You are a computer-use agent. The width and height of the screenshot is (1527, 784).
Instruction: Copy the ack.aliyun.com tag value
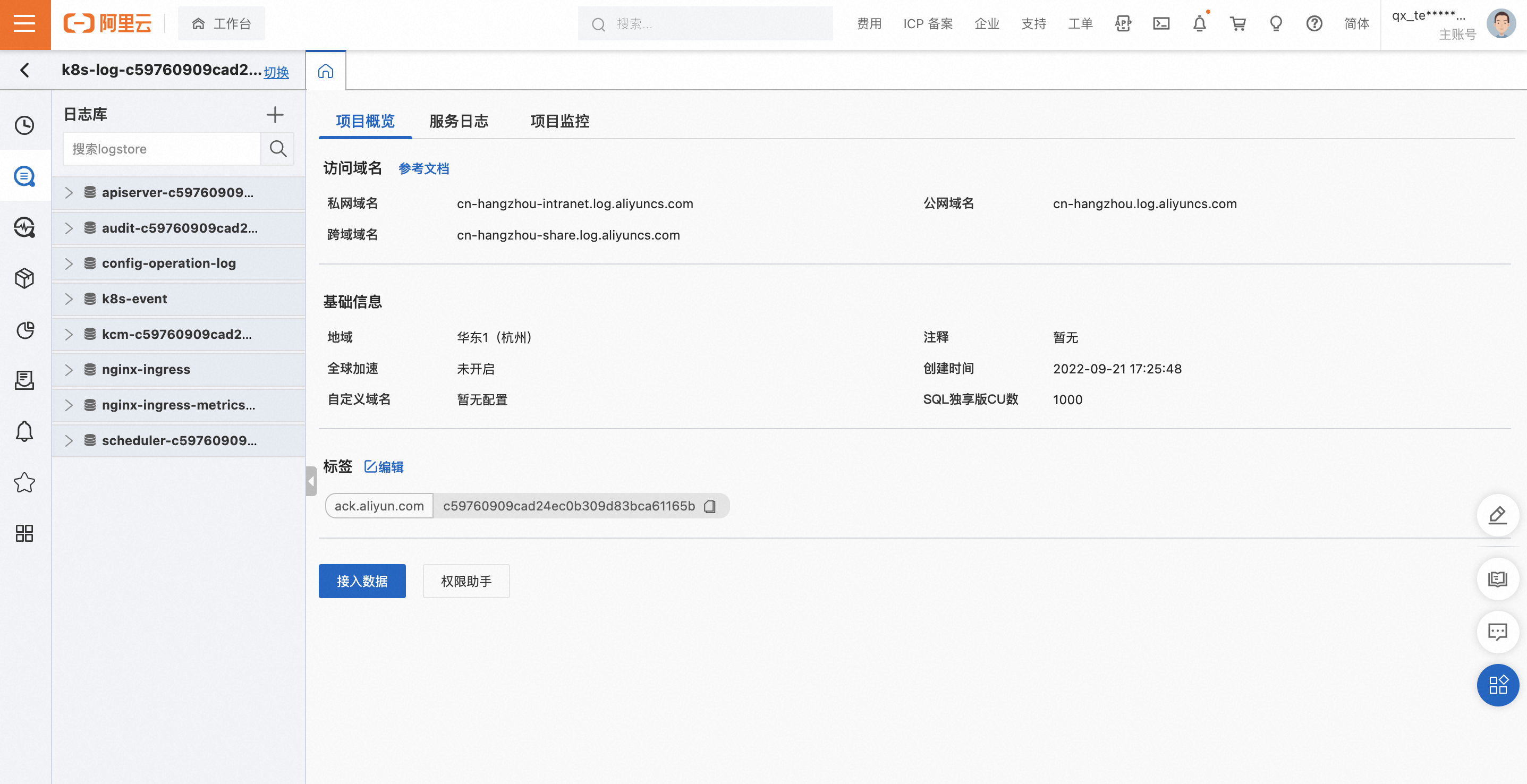(709, 507)
